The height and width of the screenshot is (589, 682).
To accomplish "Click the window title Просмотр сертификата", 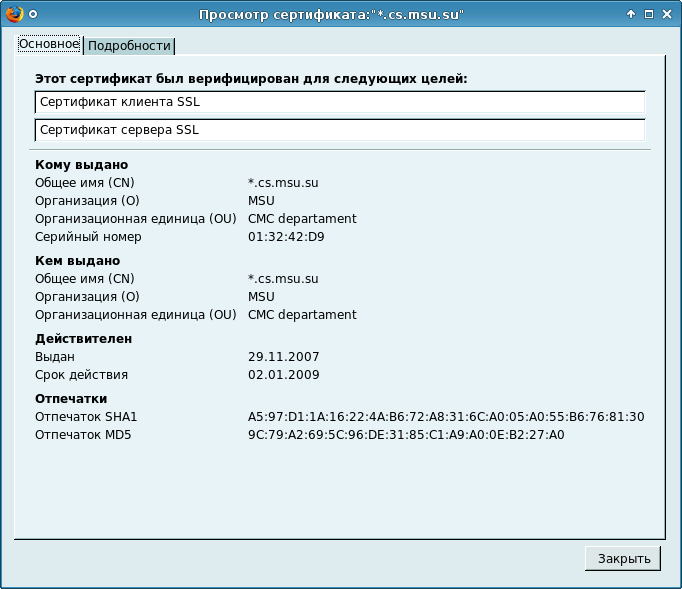I will 331,15.
